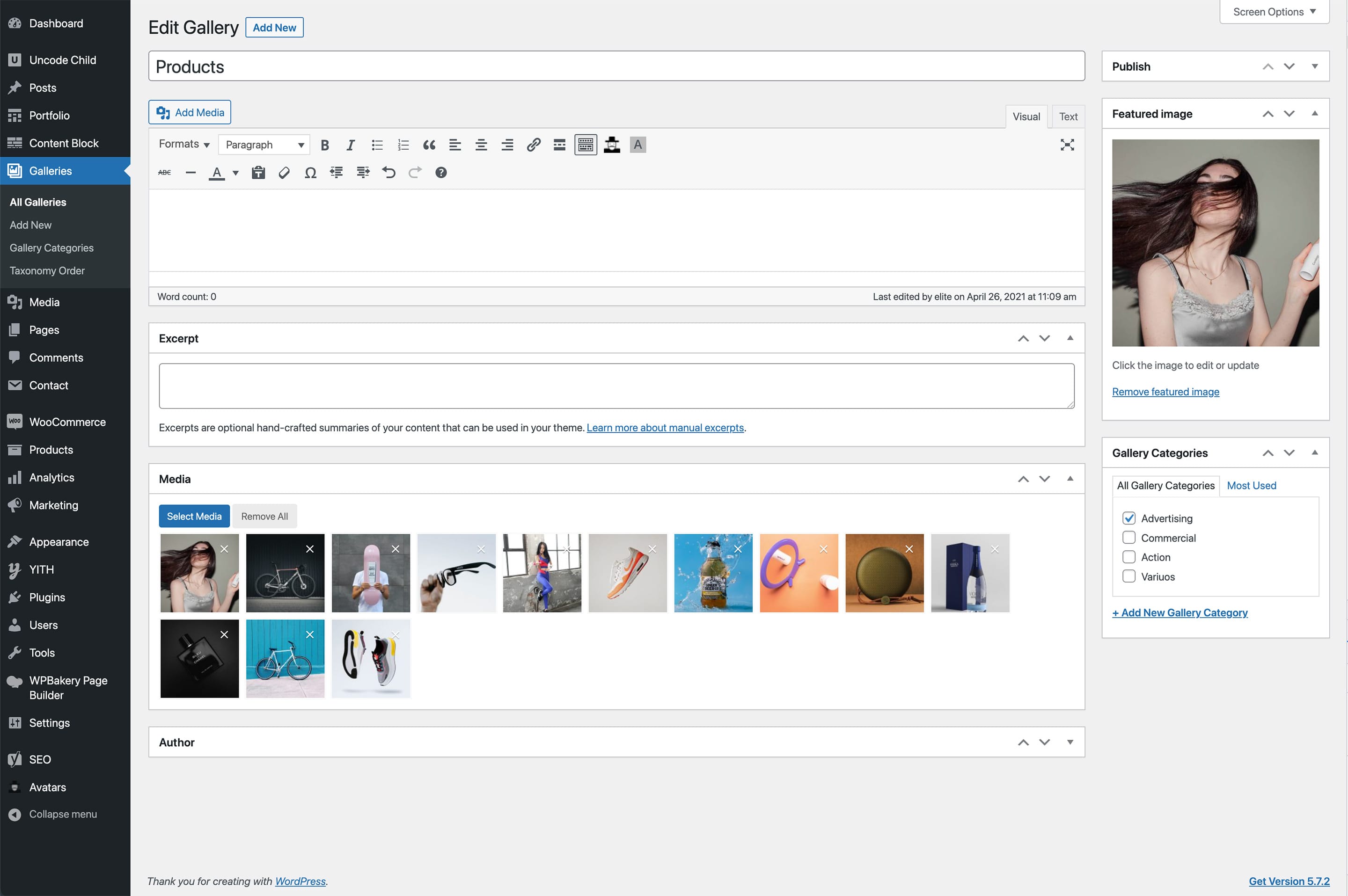Enable the Commercial category
The image size is (1348, 896).
(x=1128, y=538)
